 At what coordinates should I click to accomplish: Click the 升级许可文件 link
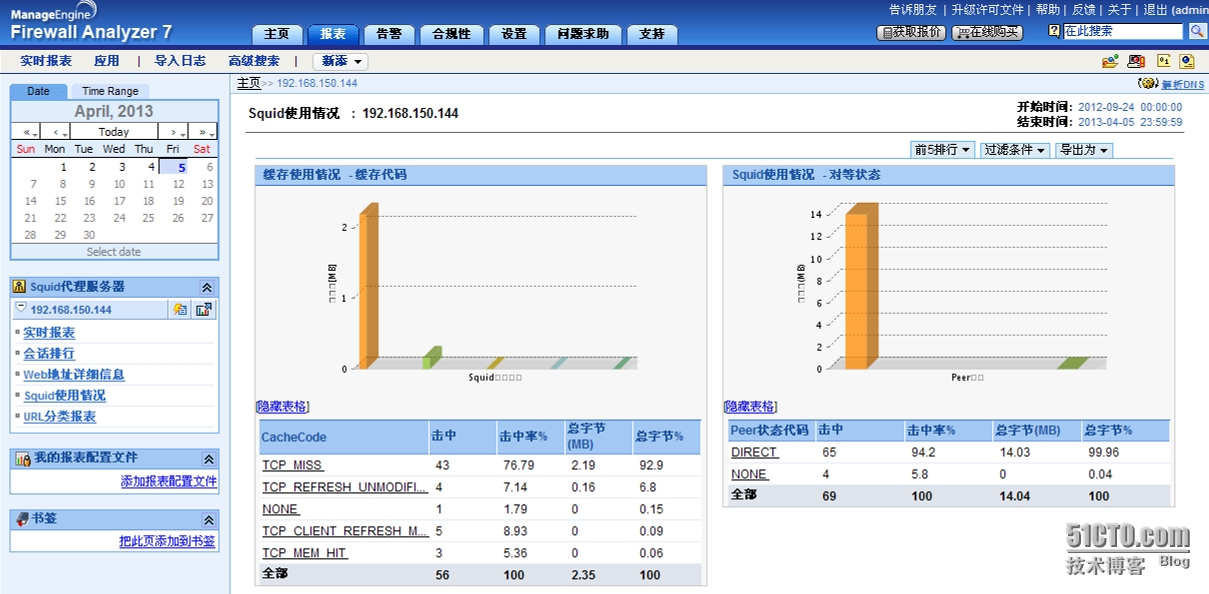coord(987,9)
